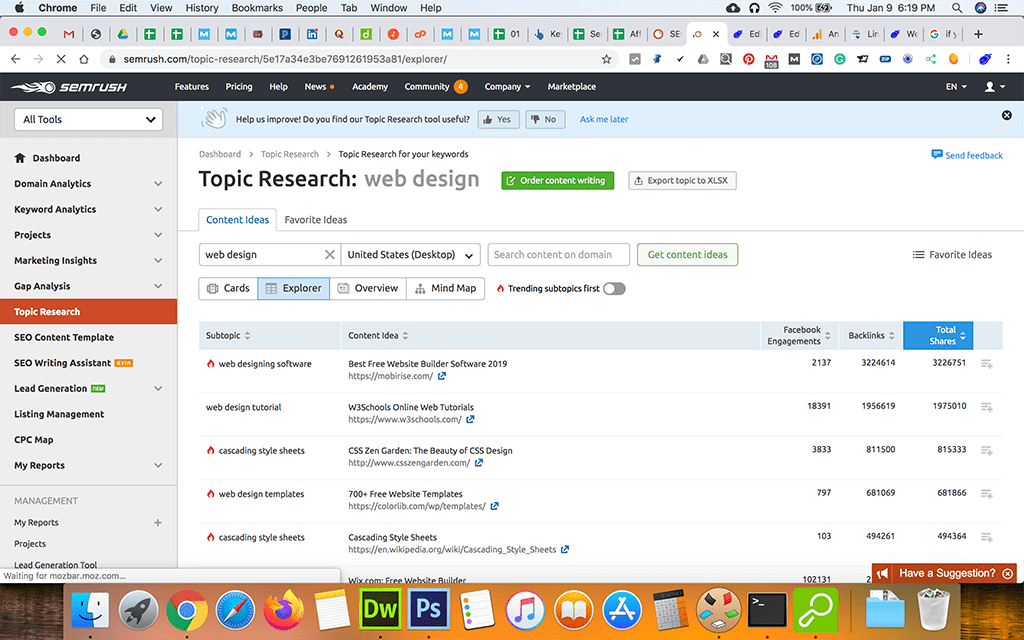Open the Wikipedia Cascading Style Sheets external link icon
1024x640 pixels.
pos(565,550)
